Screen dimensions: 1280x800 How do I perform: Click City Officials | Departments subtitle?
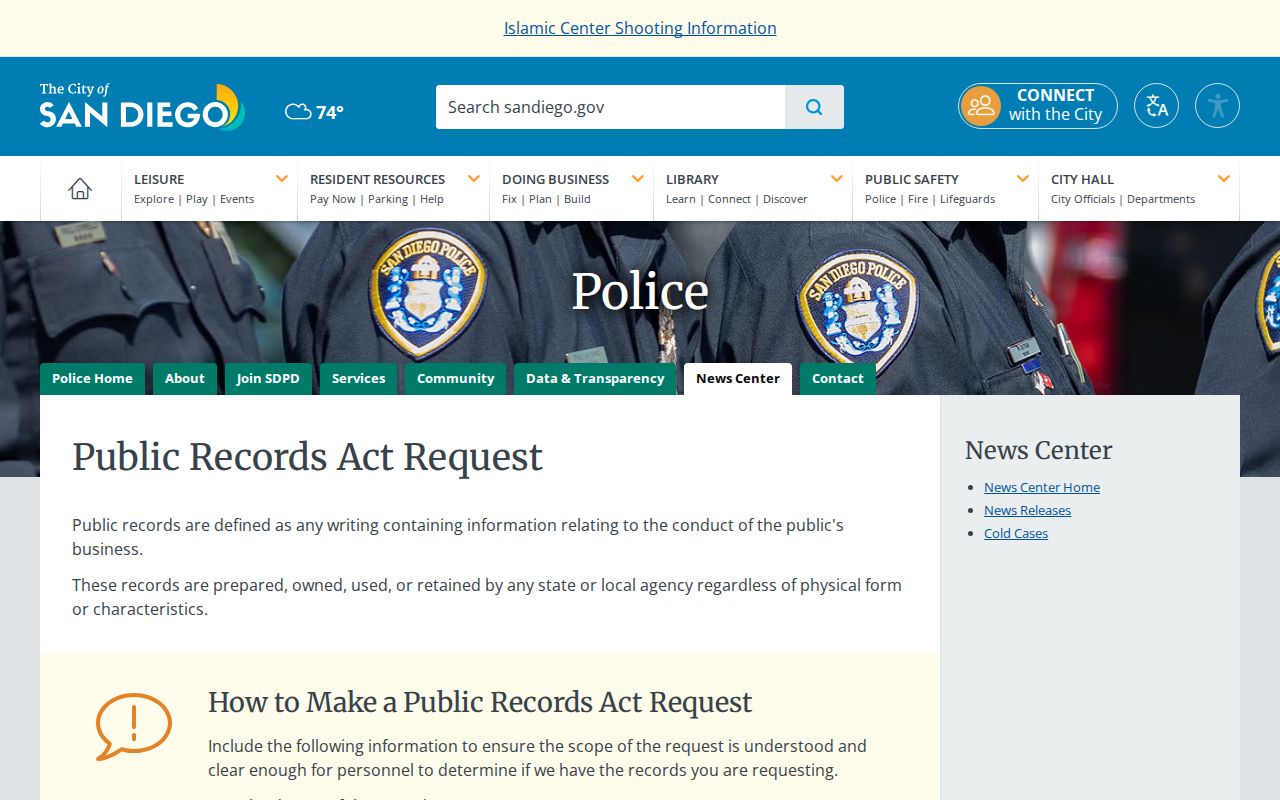click(x=1123, y=199)
